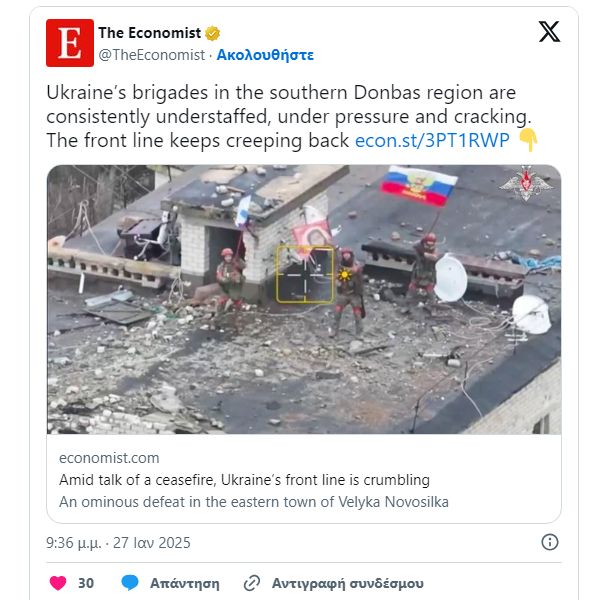Open the econ.st/3PT1RWP link
The width and height of the screenshot is (606, 600).
[432, 140]
